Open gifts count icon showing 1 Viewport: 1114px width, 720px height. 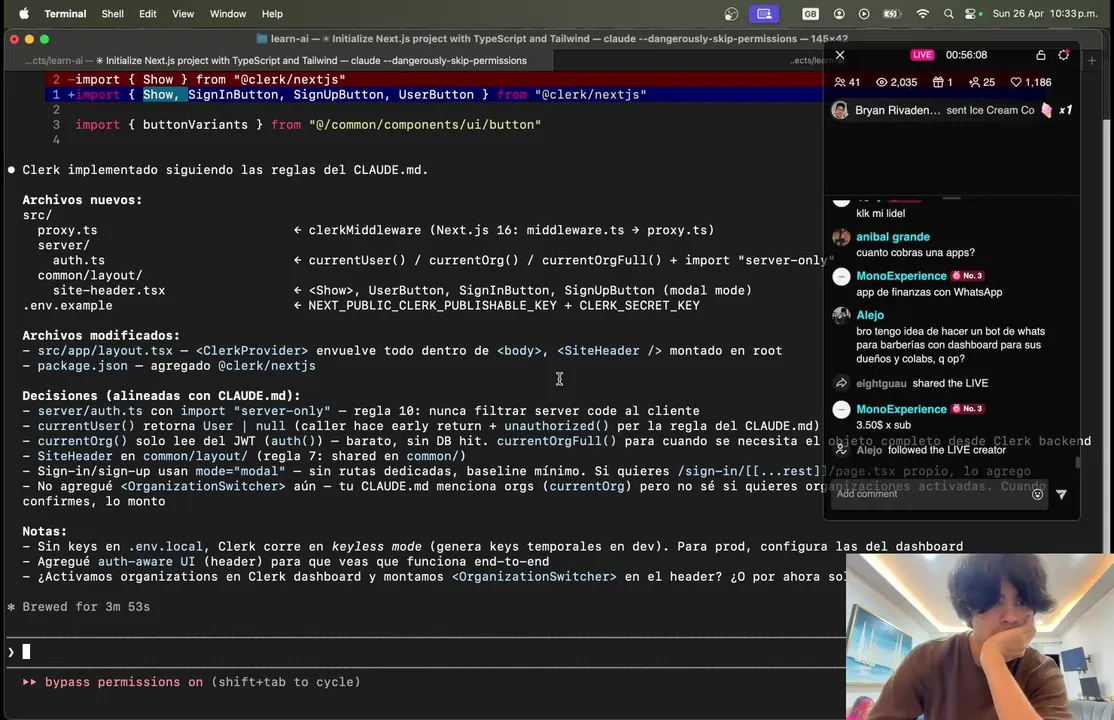(x=942, y=82)
